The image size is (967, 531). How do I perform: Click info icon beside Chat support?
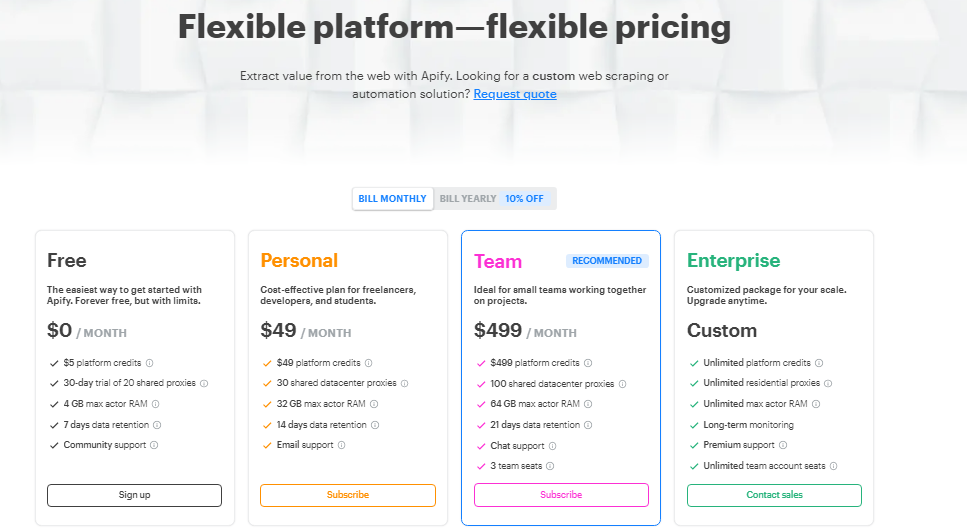click(x=553, y=446)
